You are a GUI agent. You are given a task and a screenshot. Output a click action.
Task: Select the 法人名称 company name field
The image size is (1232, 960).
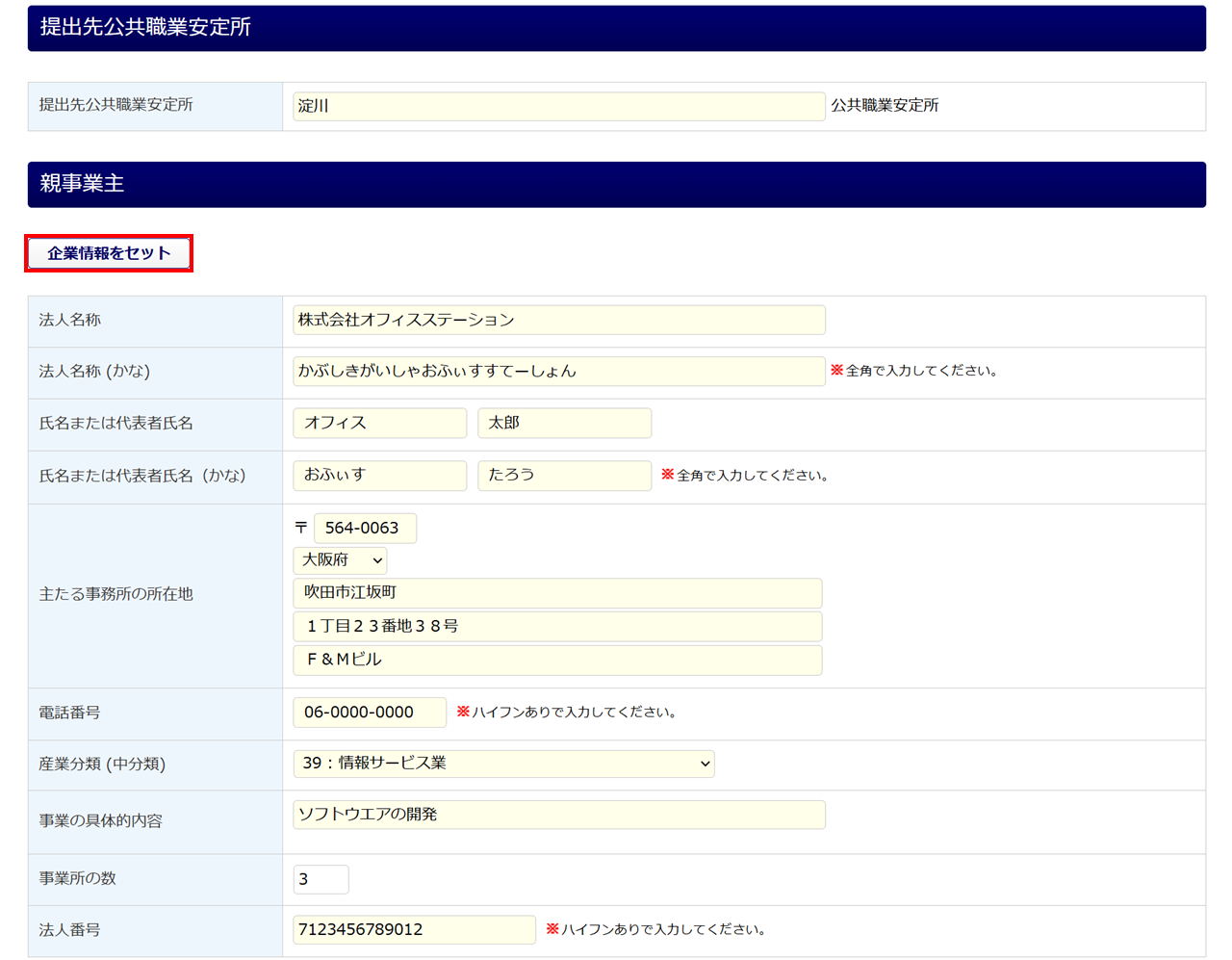pyautogui.click(x=558, y=320)
